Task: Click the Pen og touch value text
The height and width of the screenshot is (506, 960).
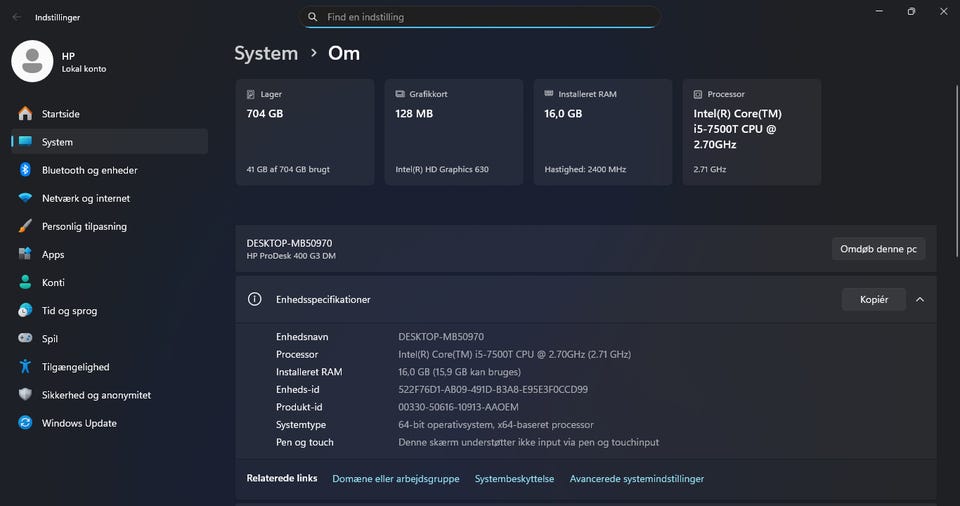Action: click(528, 442)
